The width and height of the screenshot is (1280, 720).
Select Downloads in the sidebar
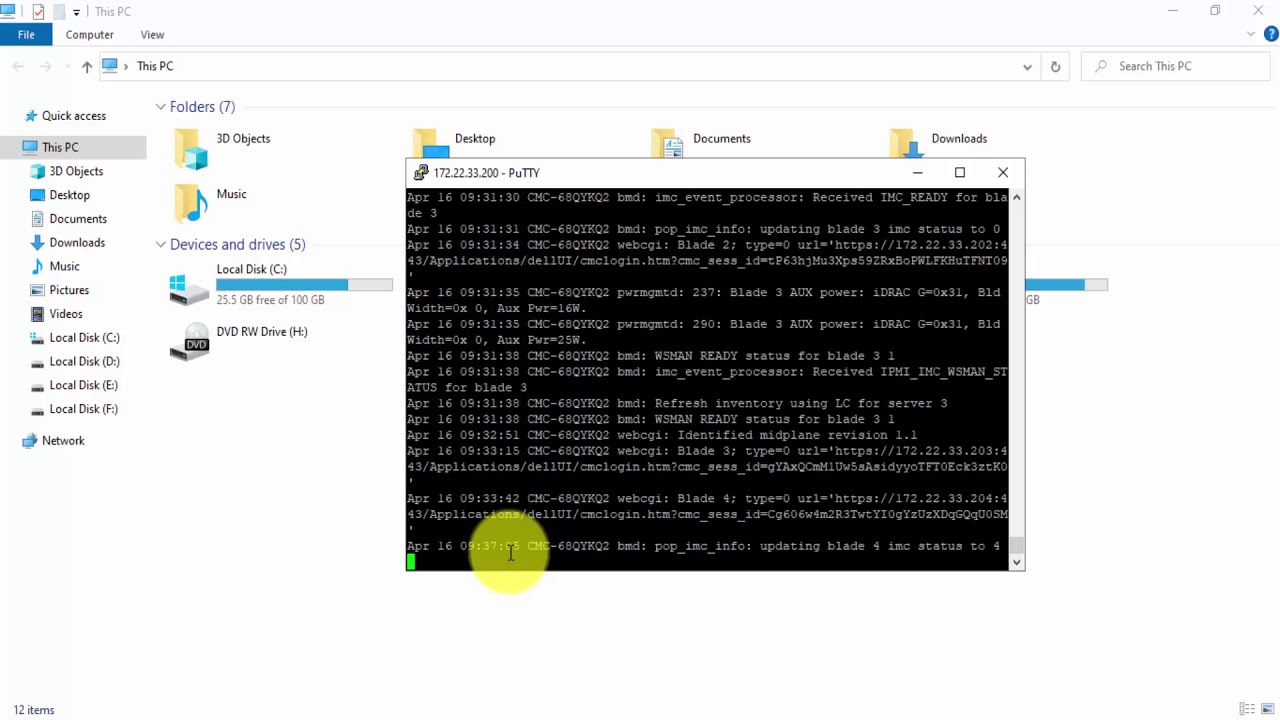pyautogui.click(x=77, y=243)
